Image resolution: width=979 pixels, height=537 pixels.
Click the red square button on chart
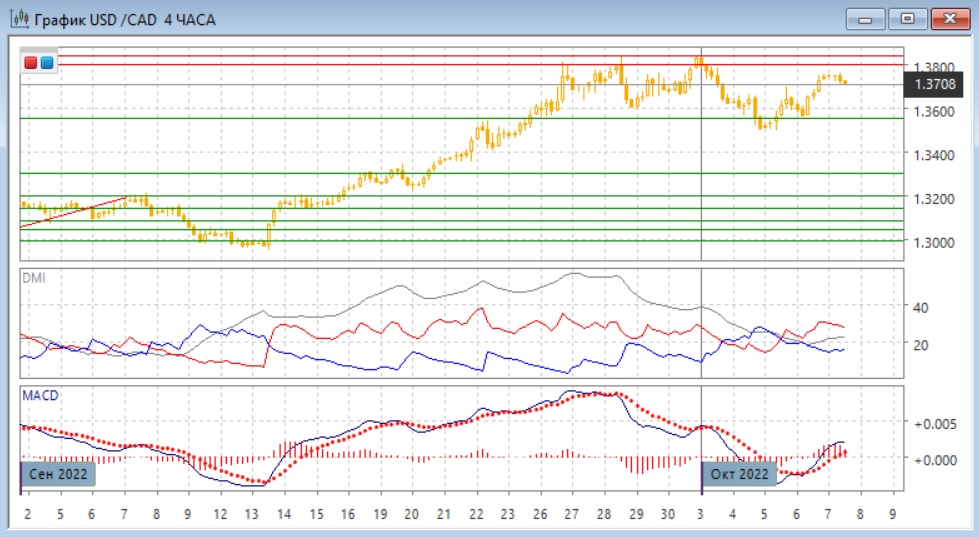coord(31,63)
